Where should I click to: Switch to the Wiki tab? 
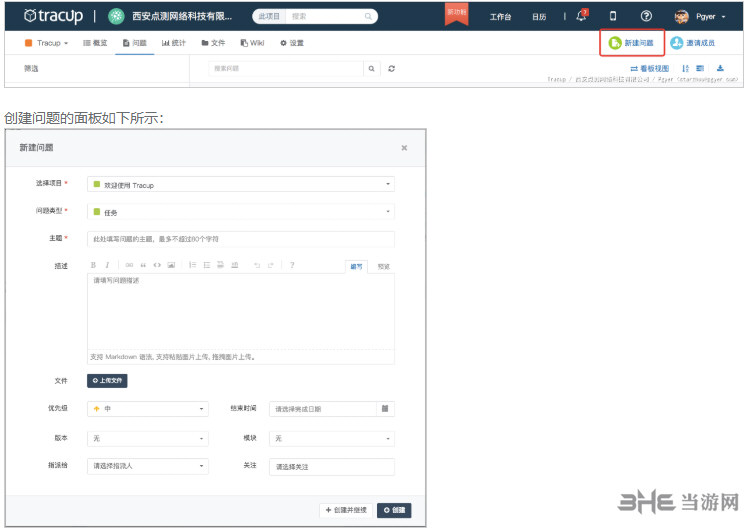click(x=252, y=43)
